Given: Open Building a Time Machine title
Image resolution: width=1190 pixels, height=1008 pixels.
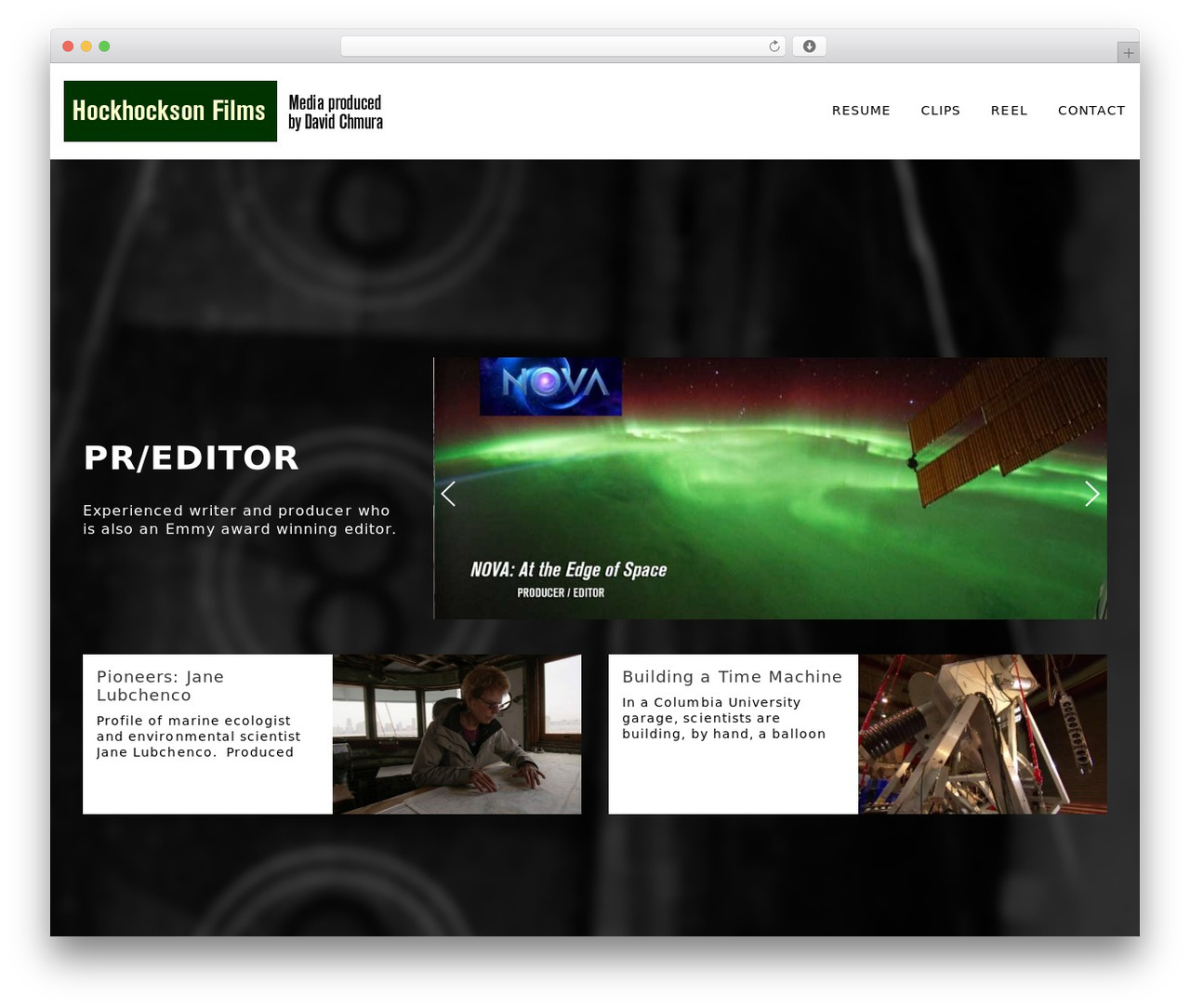Looking at the screenshot, I should [x=732, y=677].
